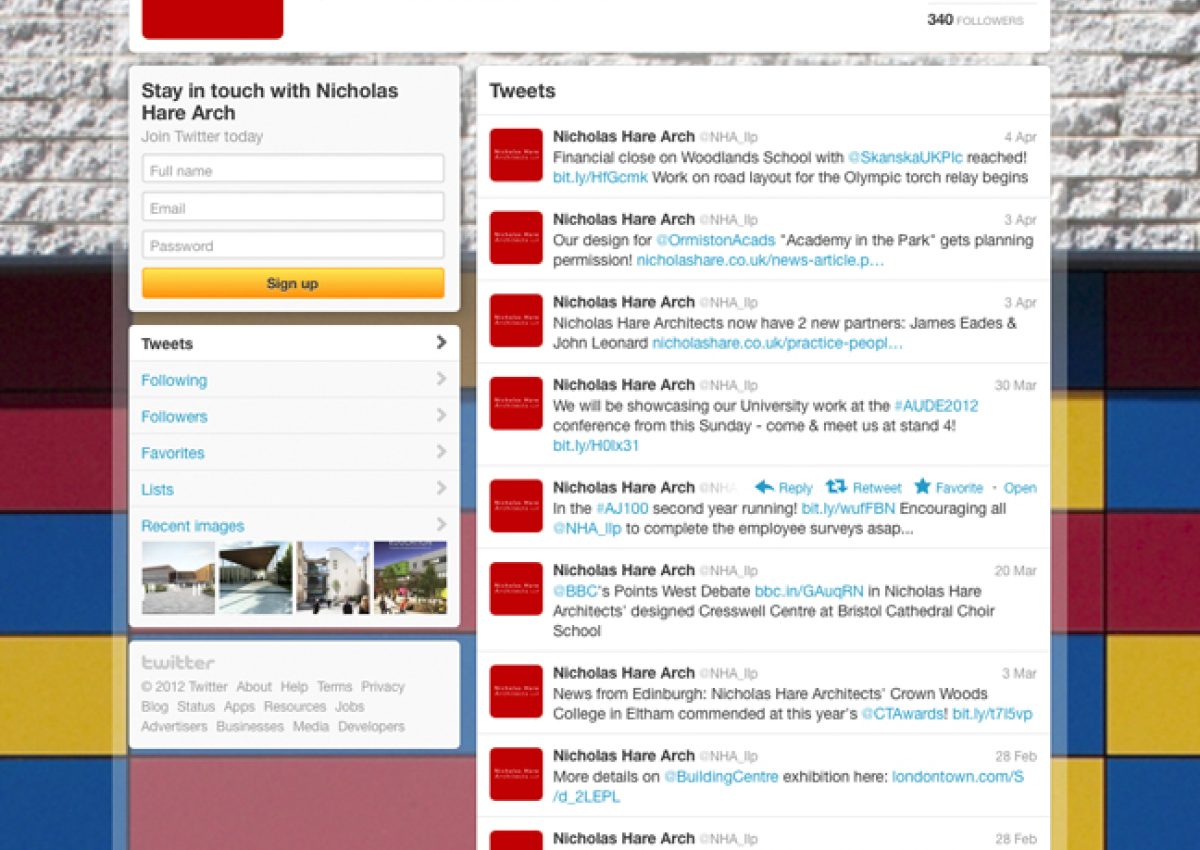Screen dimensions: 1200x850
Task: Expand Following list using its chevron arrow
Action: point(441,379)
